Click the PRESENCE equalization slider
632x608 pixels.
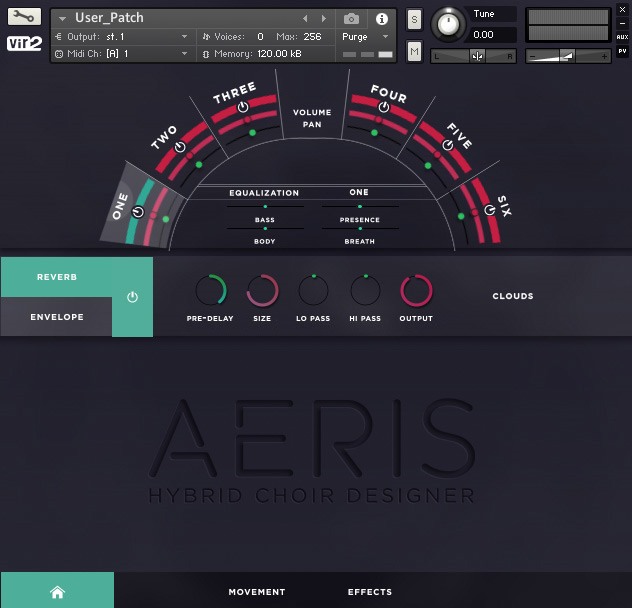pos(360,206)
